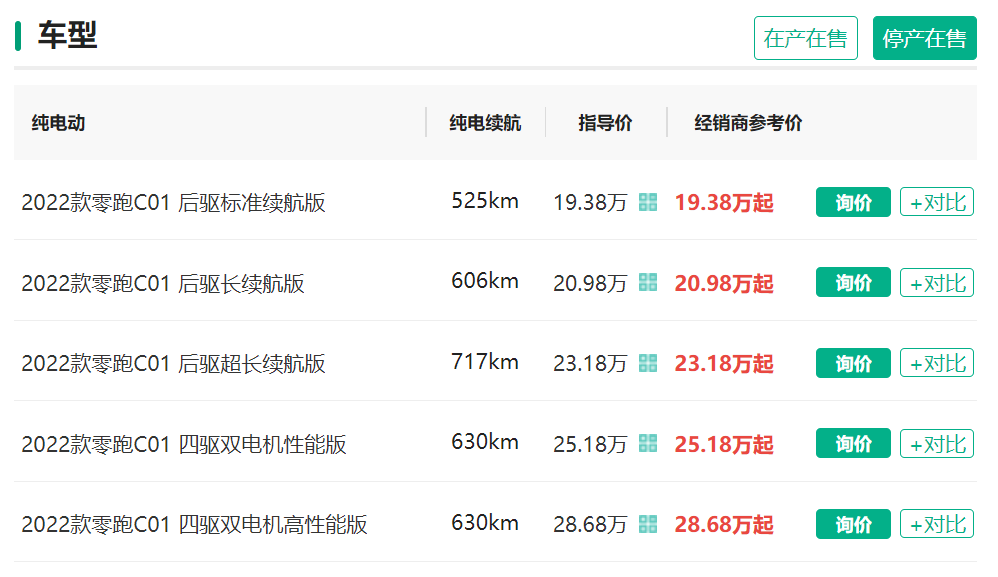This screenshot has height=577, width=998.
Task: Click 询价 for 四驱双电机性能版
Action: click(x=853, y=443)
